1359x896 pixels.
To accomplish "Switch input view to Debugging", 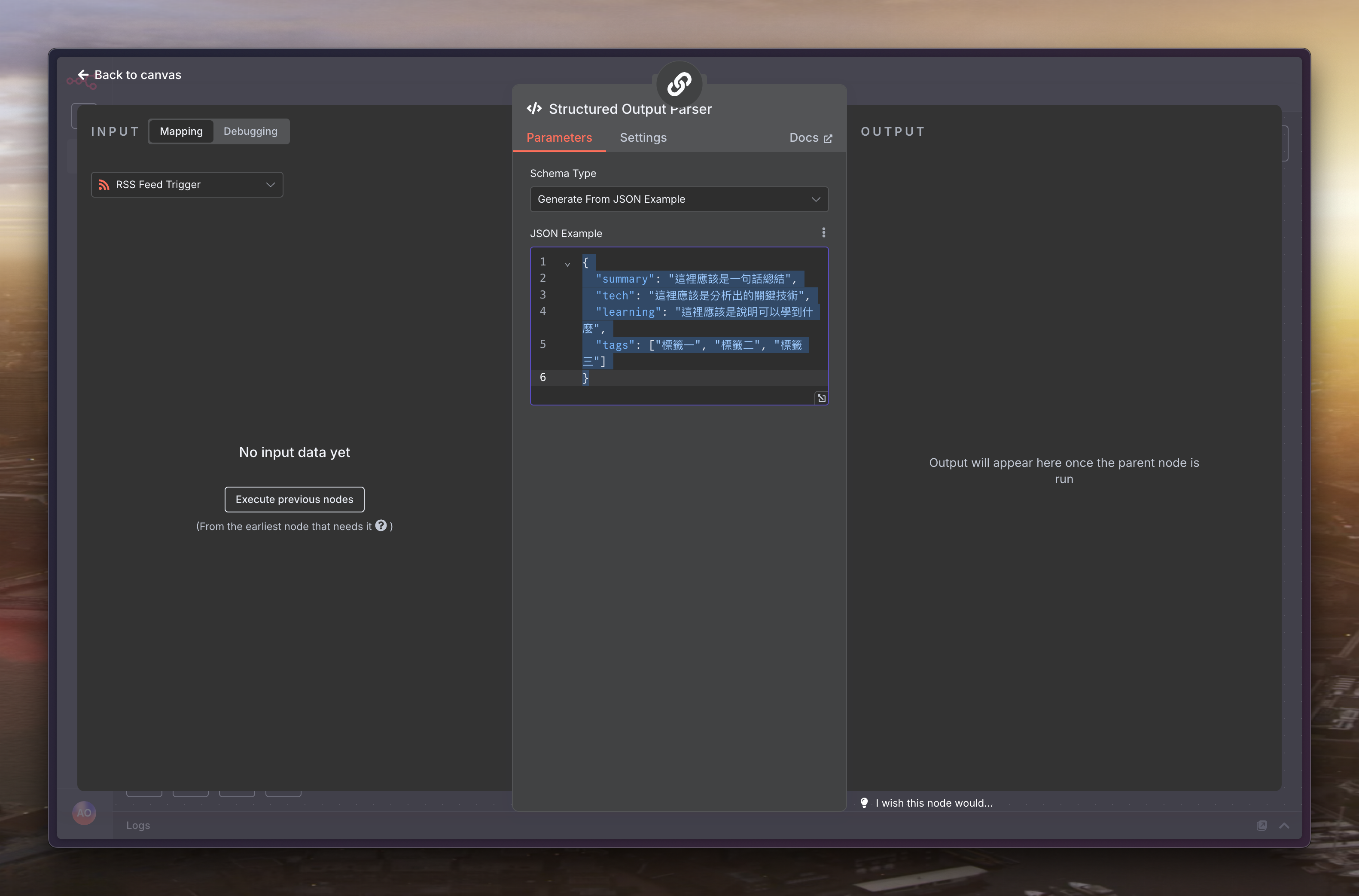I will click(250, 131).
